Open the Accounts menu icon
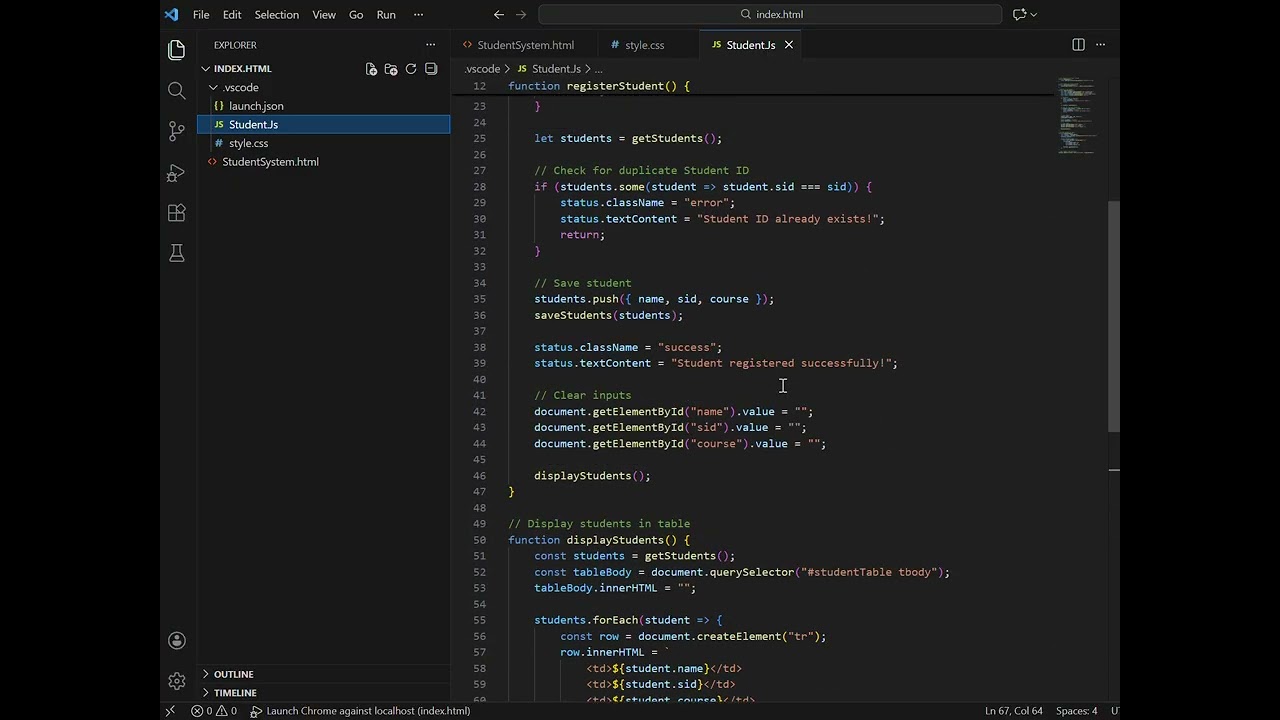The image size is (1280, 720). [177, 641]
